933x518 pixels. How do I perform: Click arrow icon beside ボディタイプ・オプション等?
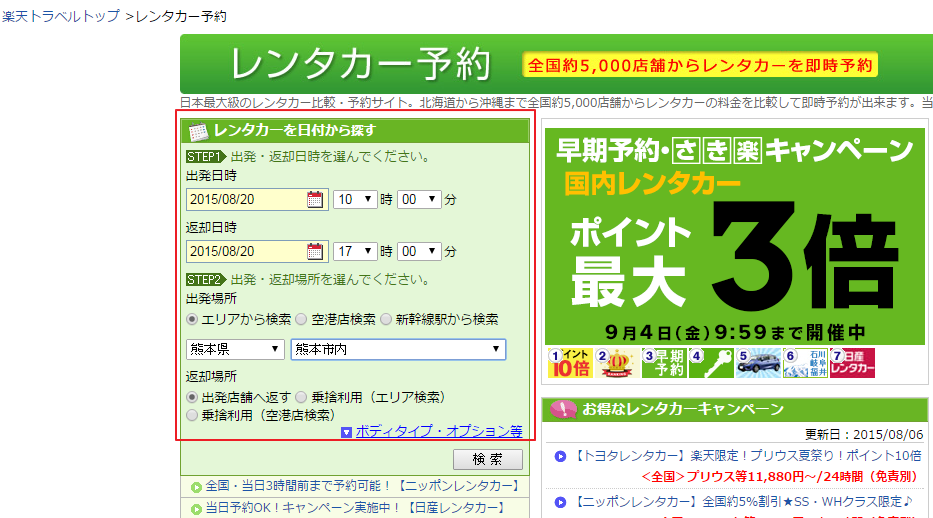coord(346,432)
